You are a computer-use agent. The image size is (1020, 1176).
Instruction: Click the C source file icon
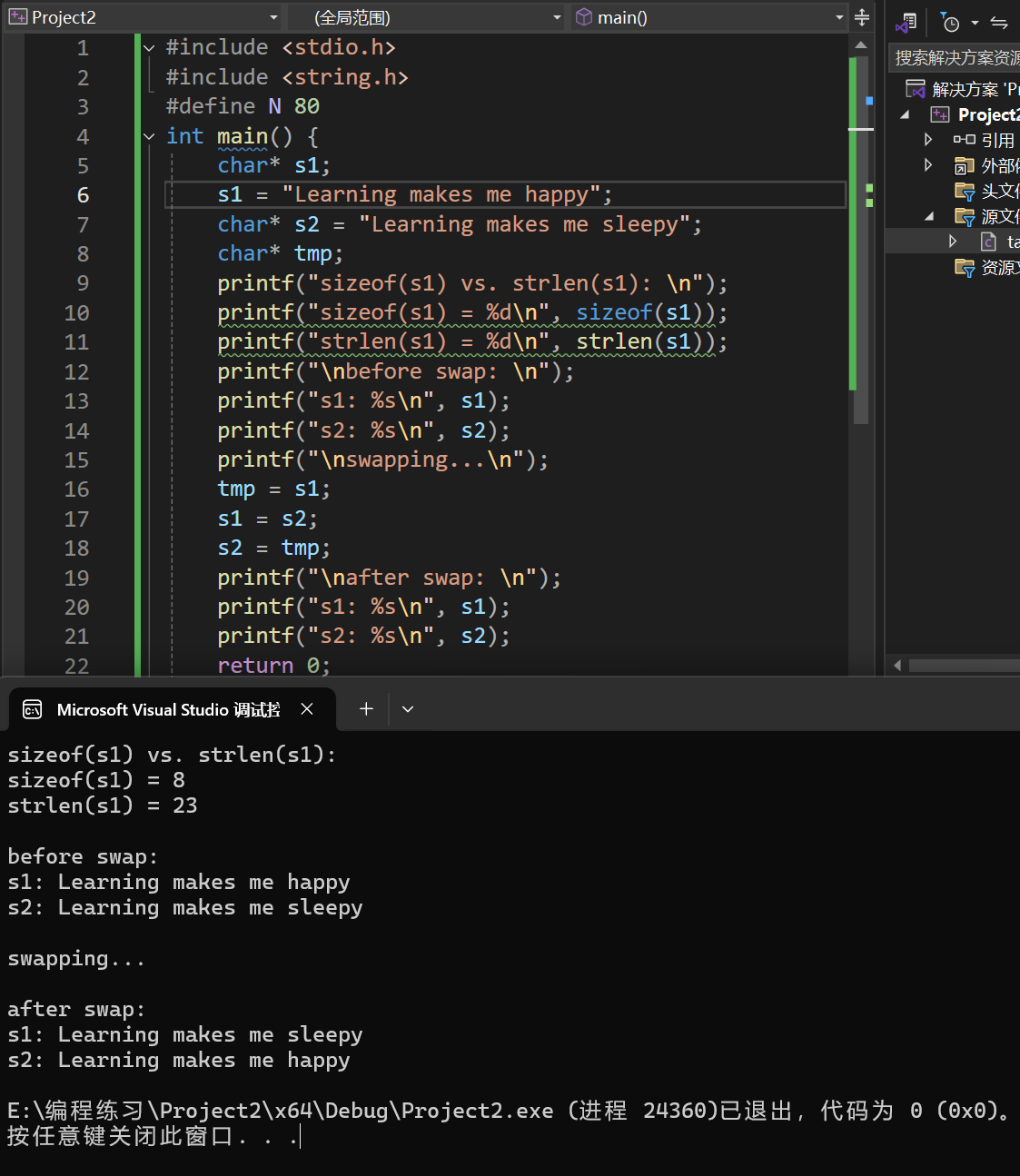(989, 242)
